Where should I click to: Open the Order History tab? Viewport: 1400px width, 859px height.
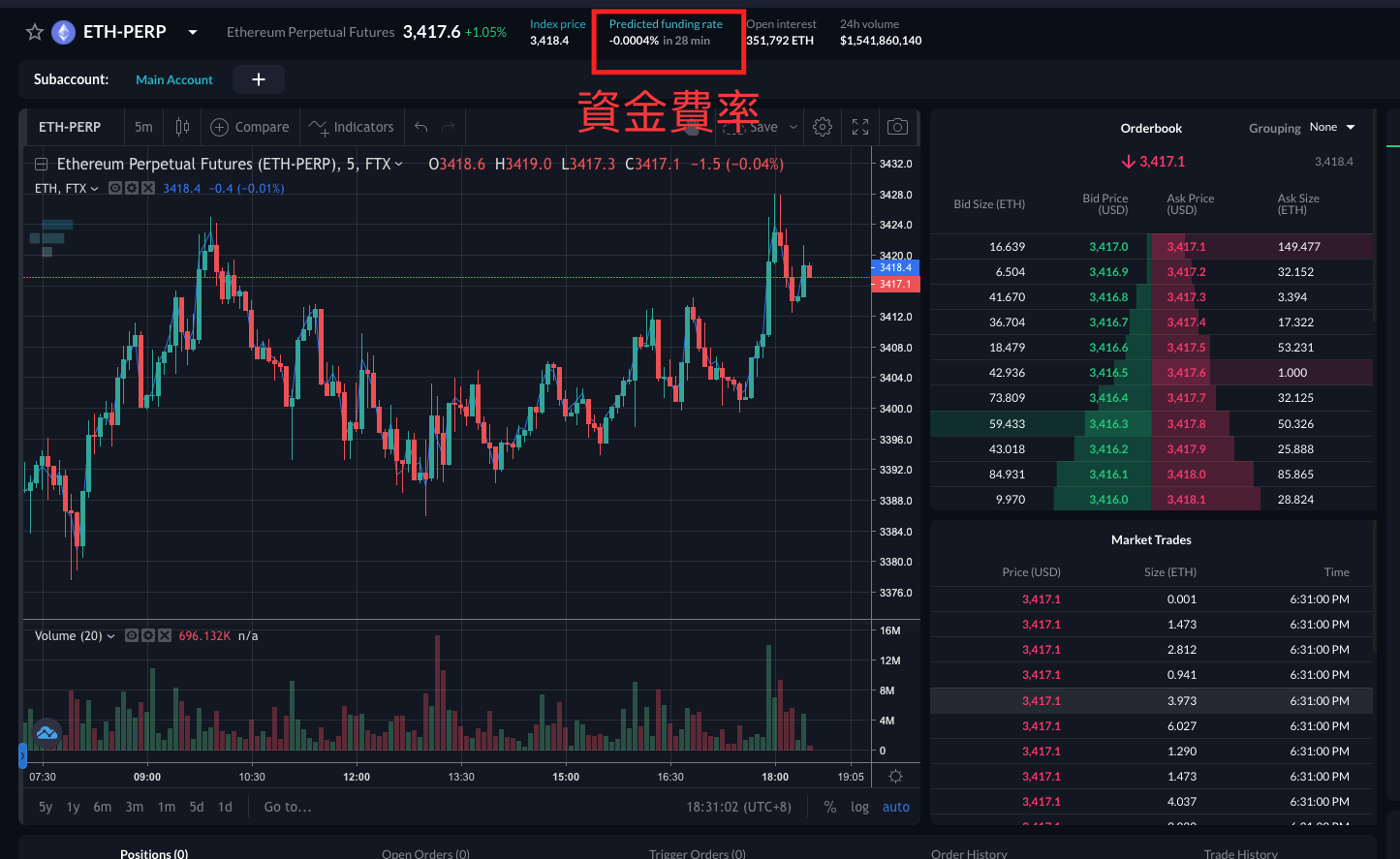tap(969, 853)
